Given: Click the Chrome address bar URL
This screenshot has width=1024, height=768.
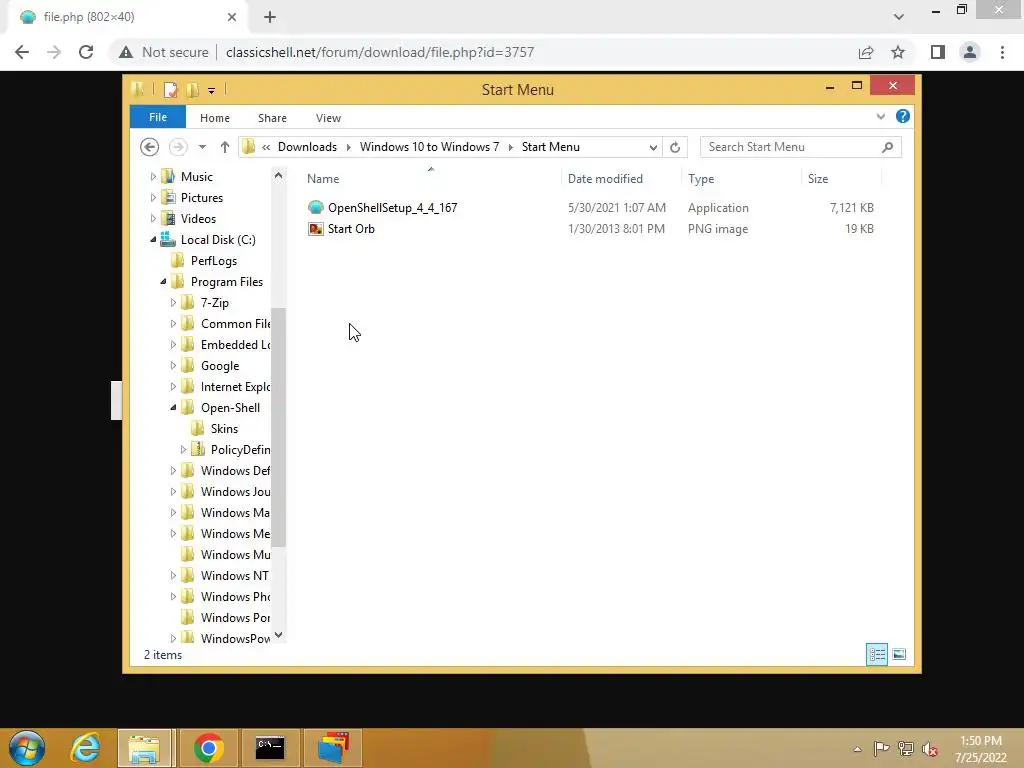Looking at the screenshot, I should coord(379,52).
